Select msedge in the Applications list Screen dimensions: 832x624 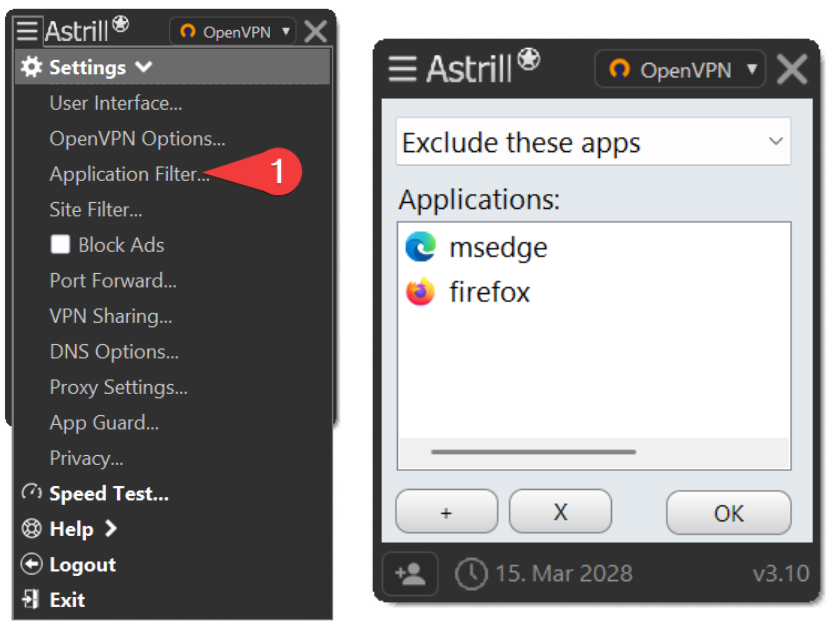(x=498, y=248)
